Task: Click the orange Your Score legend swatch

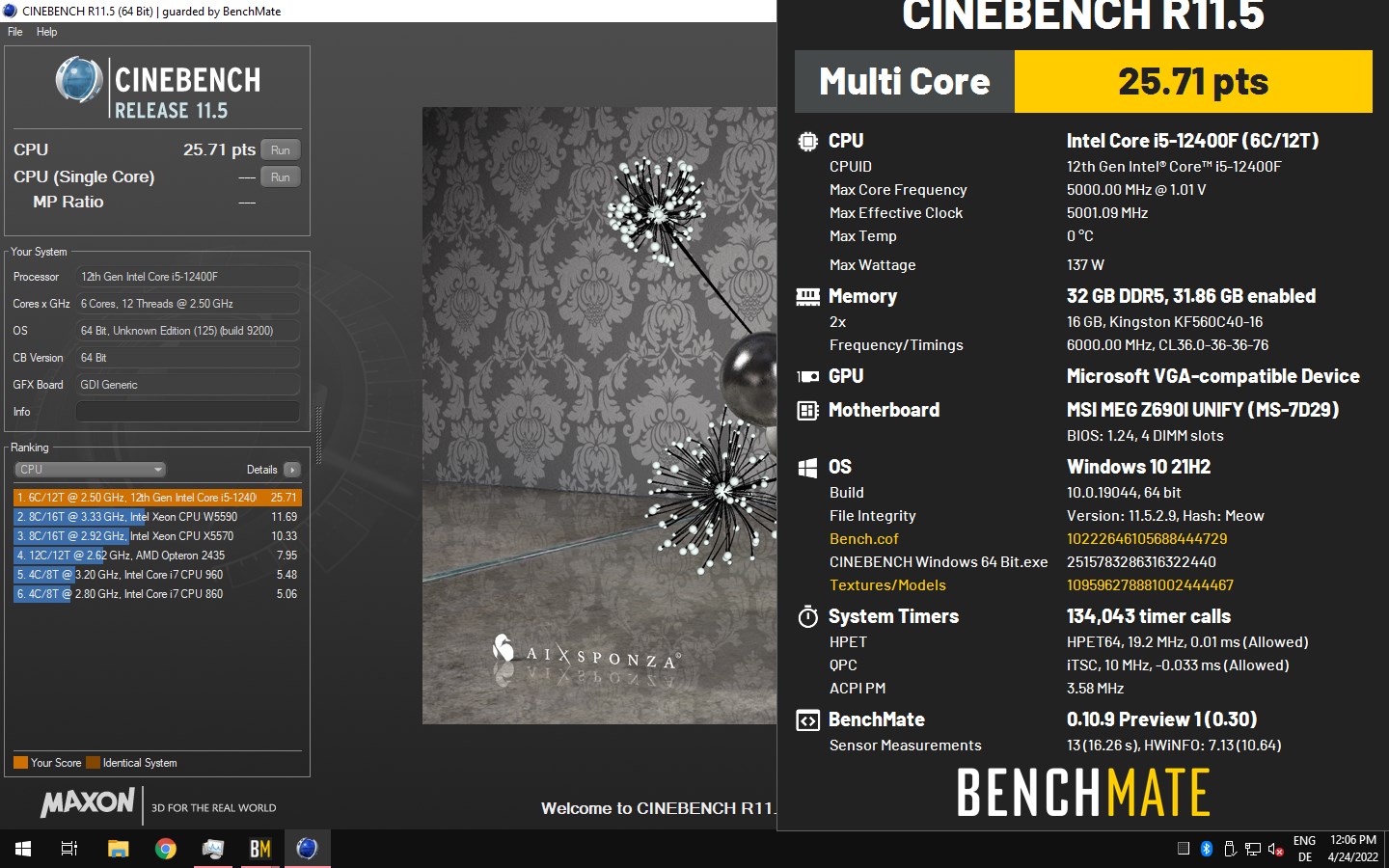Action: point(20,763)
